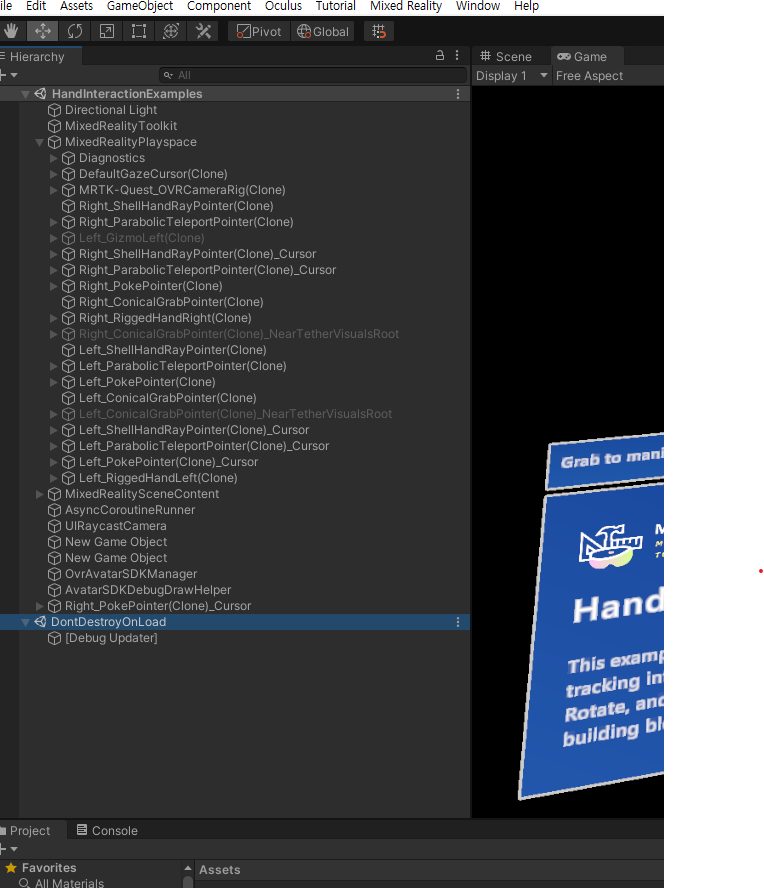Image resolution: width=764 pixels, height=888 pixels.
Task: Select the Scale tool
Action: pos(107,31)
